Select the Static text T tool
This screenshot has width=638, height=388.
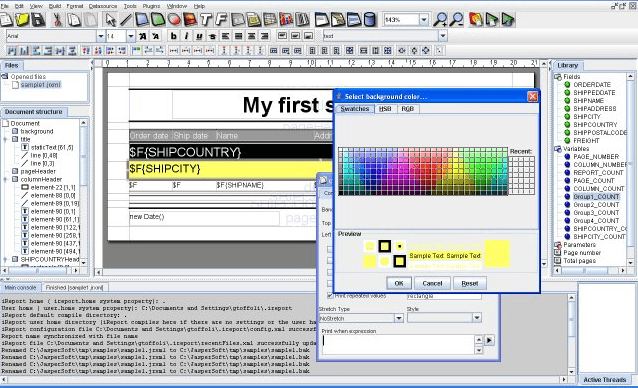(x=206, y=20)
